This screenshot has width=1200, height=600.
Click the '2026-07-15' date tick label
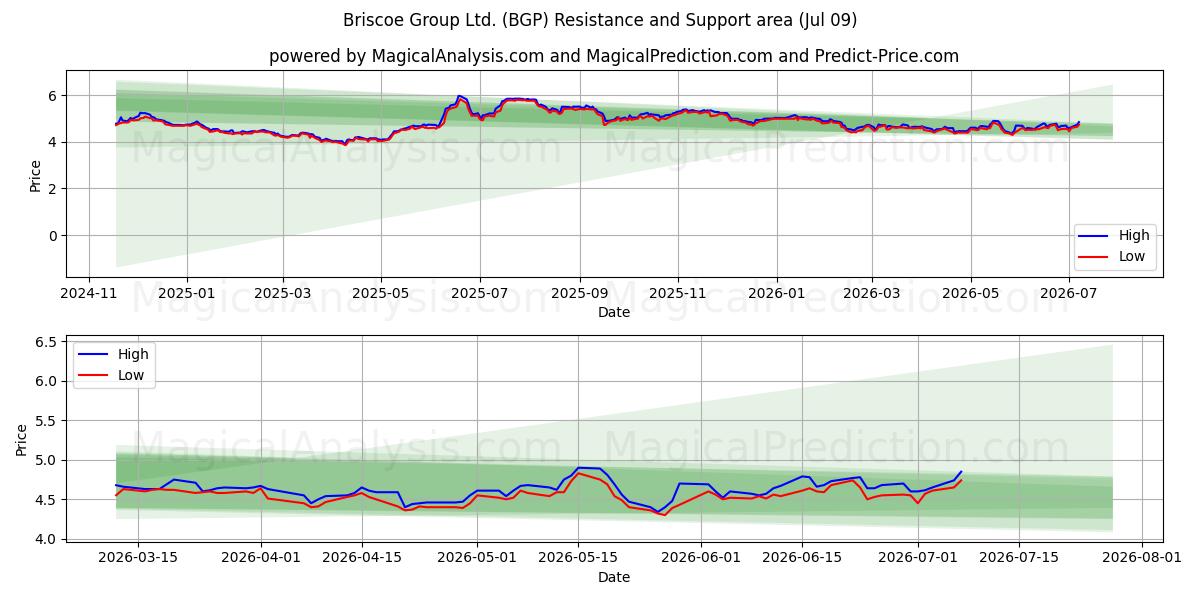1018,558
